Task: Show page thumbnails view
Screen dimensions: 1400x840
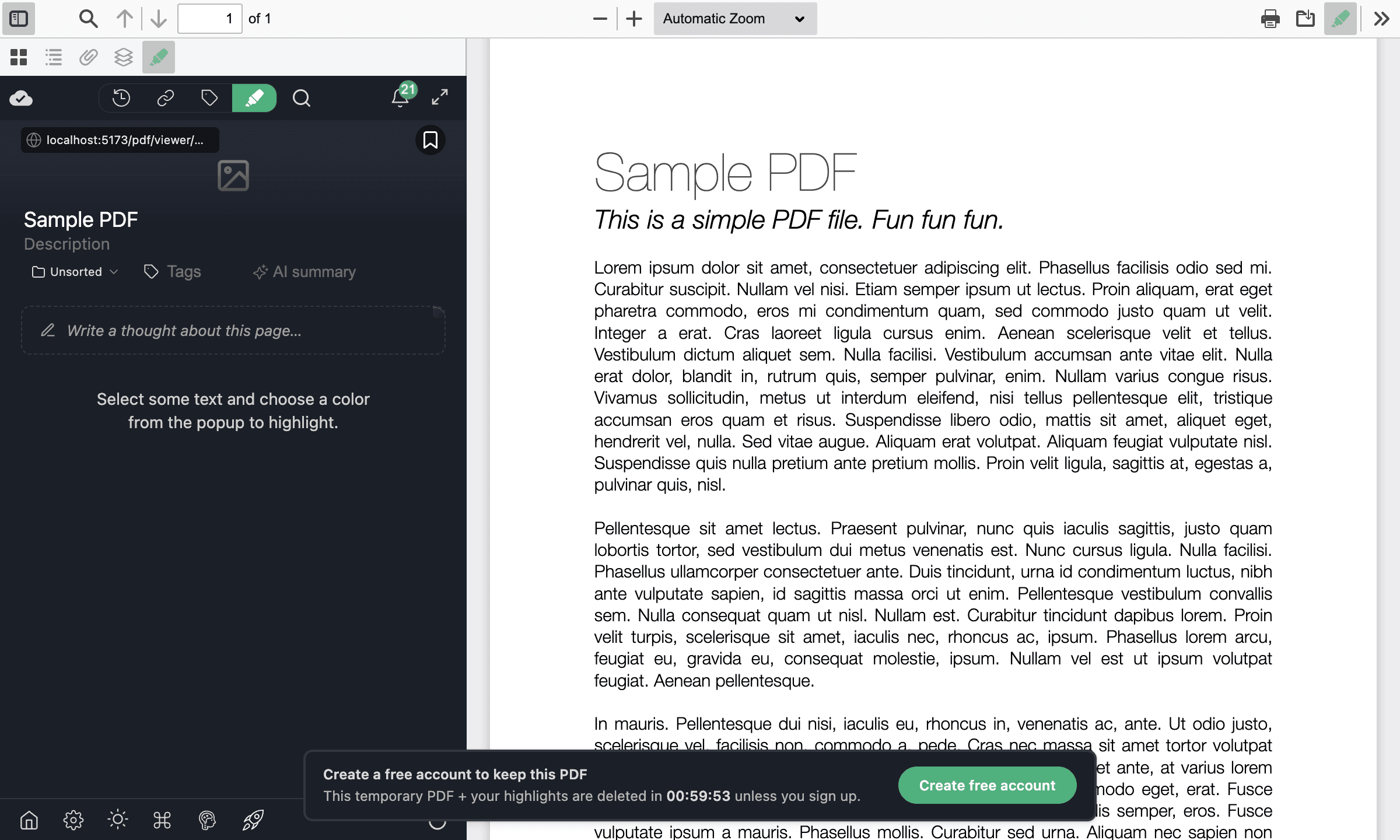Action: (19, 57)
